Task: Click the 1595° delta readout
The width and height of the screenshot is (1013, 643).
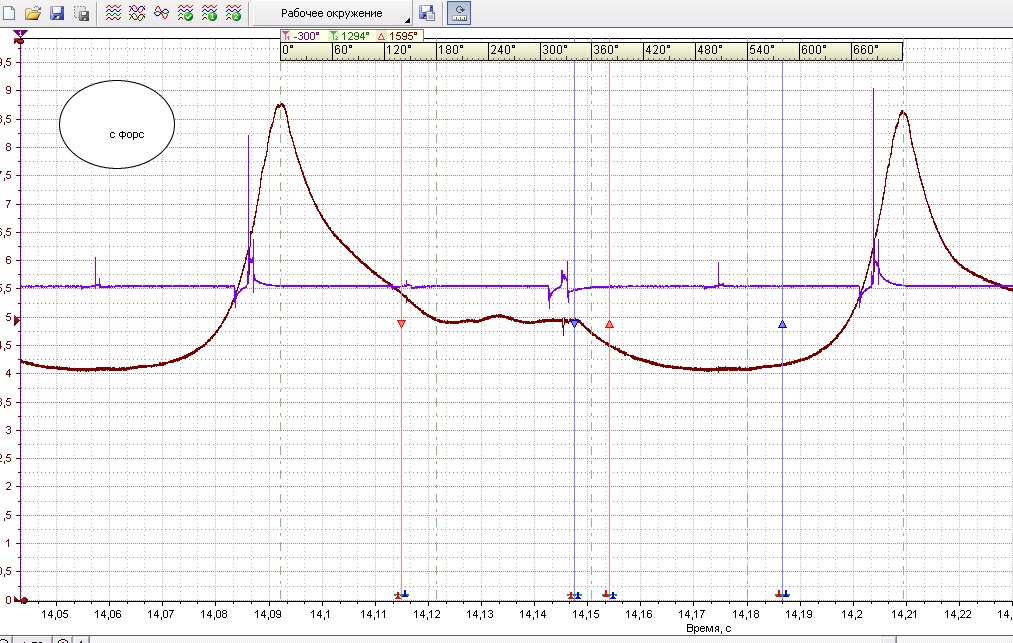Action: click(x=398, y=36)
